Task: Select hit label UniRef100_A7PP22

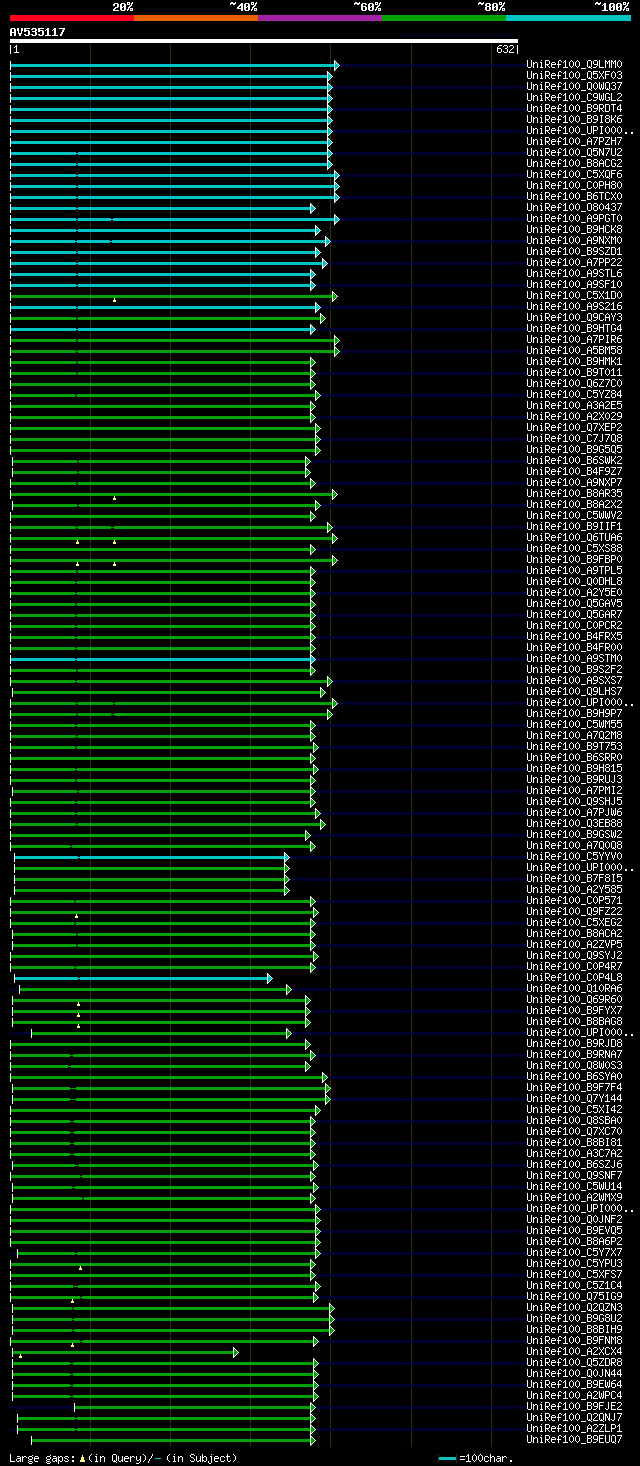Action: pyautogui.click(x=574, y=263)
